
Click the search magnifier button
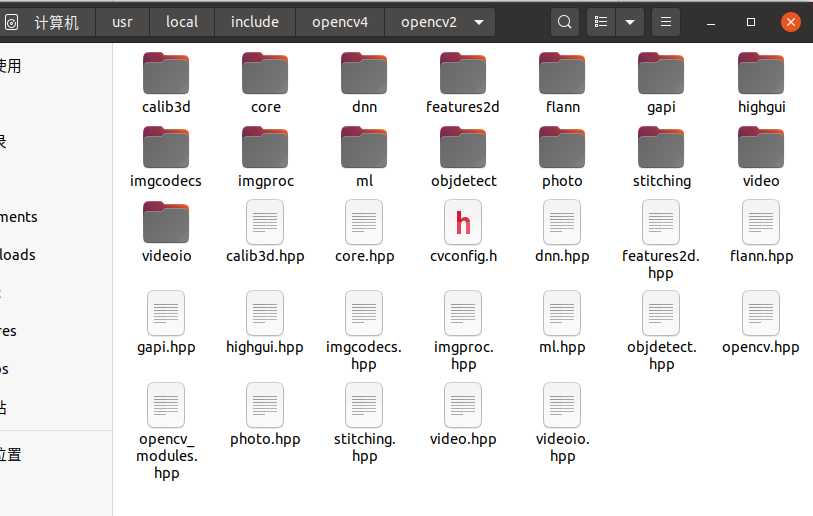tap(565, 22)
